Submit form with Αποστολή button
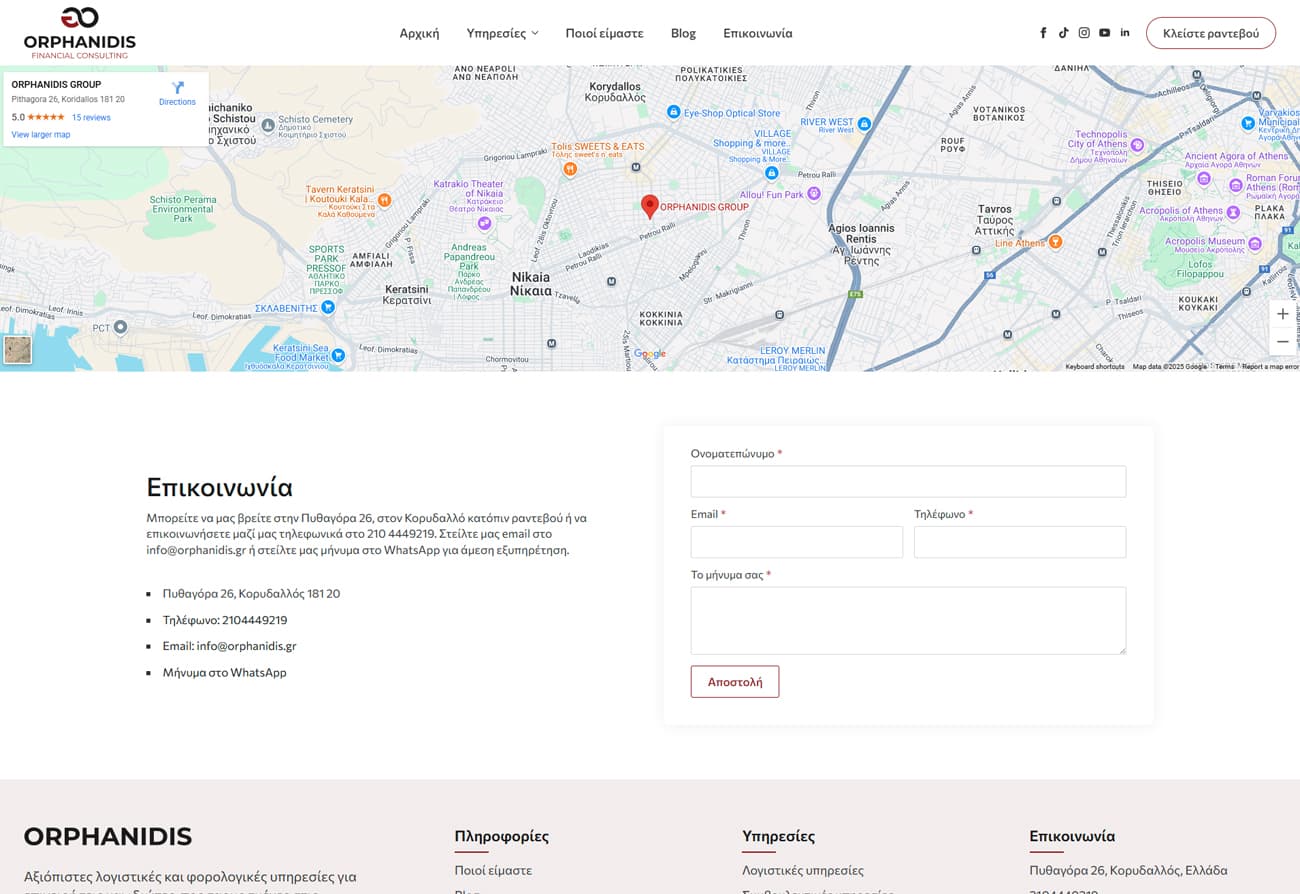This screenshot has height=894, width=1300. pos(735,682)
